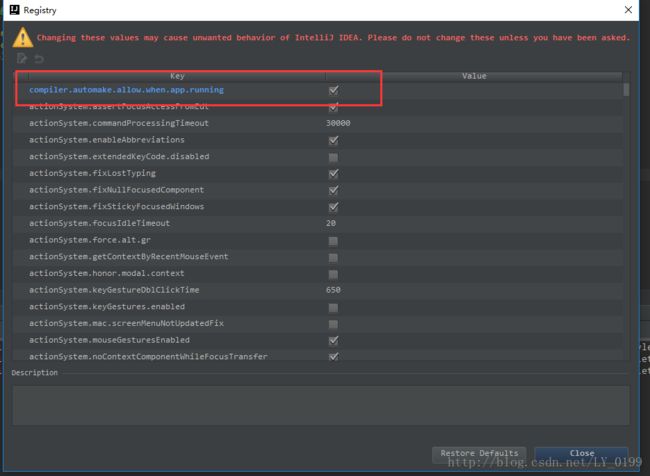Select the actionSystem.getContextByRecentMouseEvent key
The width and height of the screenshot is (650, 476).
(x=129, y=257)
